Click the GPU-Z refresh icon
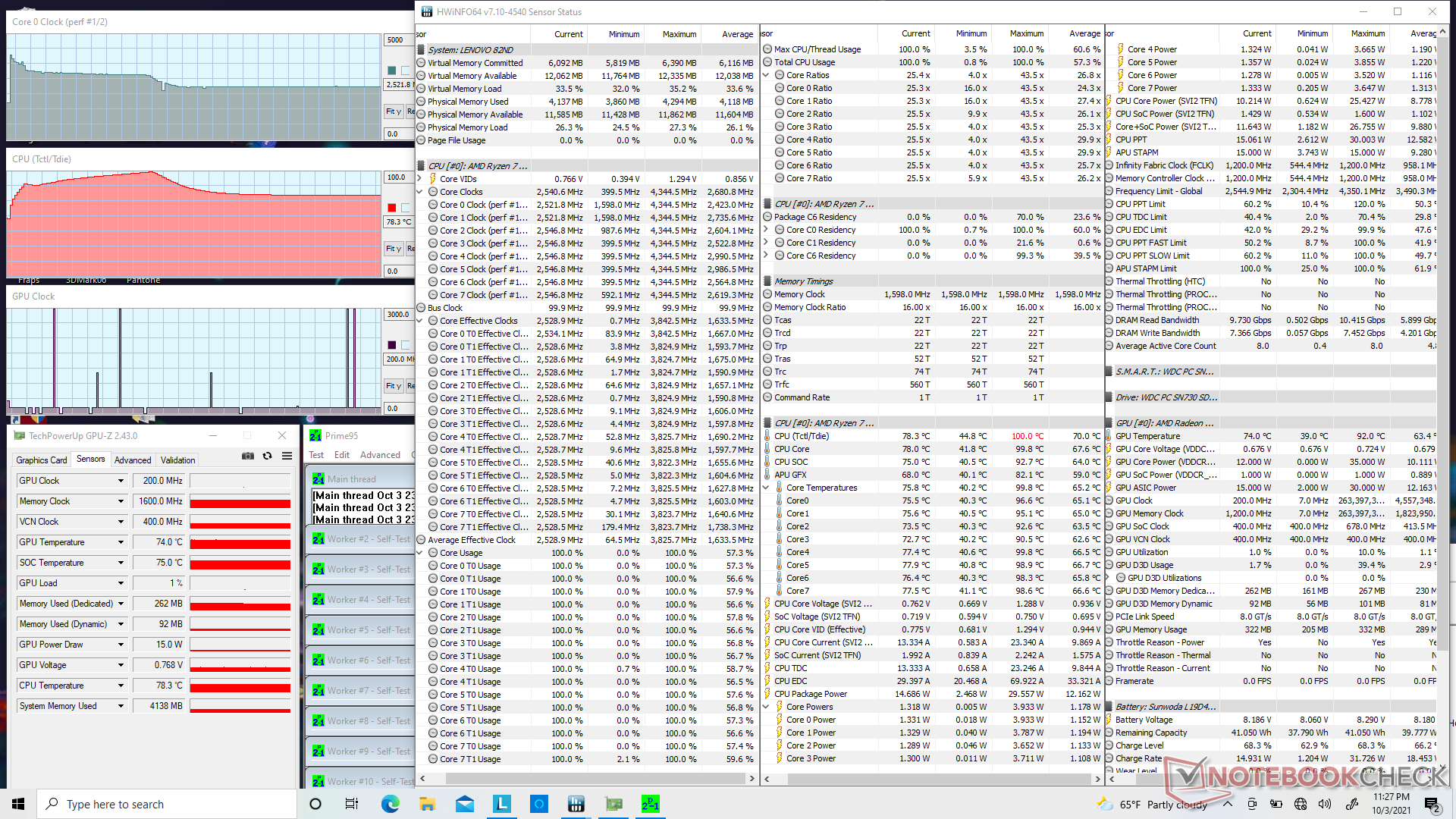1456x819 pixels. (x=267, y=456)
